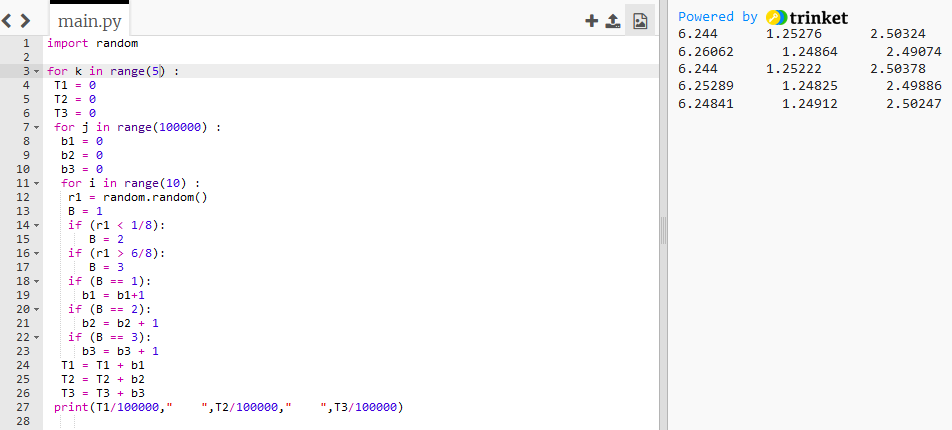Click the editor-output pane divider handle

[x=662, y=232]
